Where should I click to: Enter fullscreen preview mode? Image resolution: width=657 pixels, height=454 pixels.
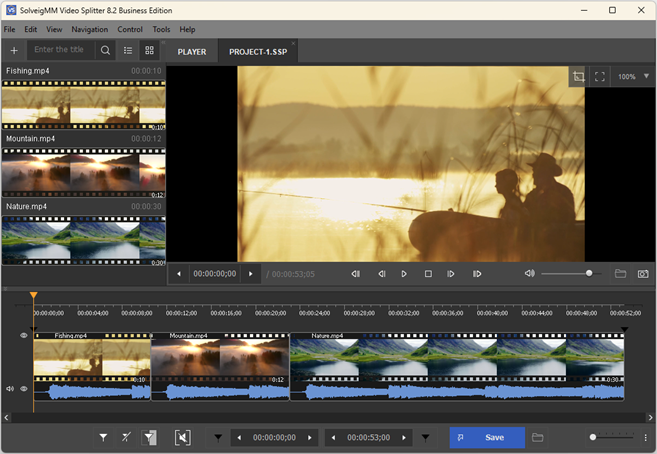pyautogui.click(x=600, y=77)
